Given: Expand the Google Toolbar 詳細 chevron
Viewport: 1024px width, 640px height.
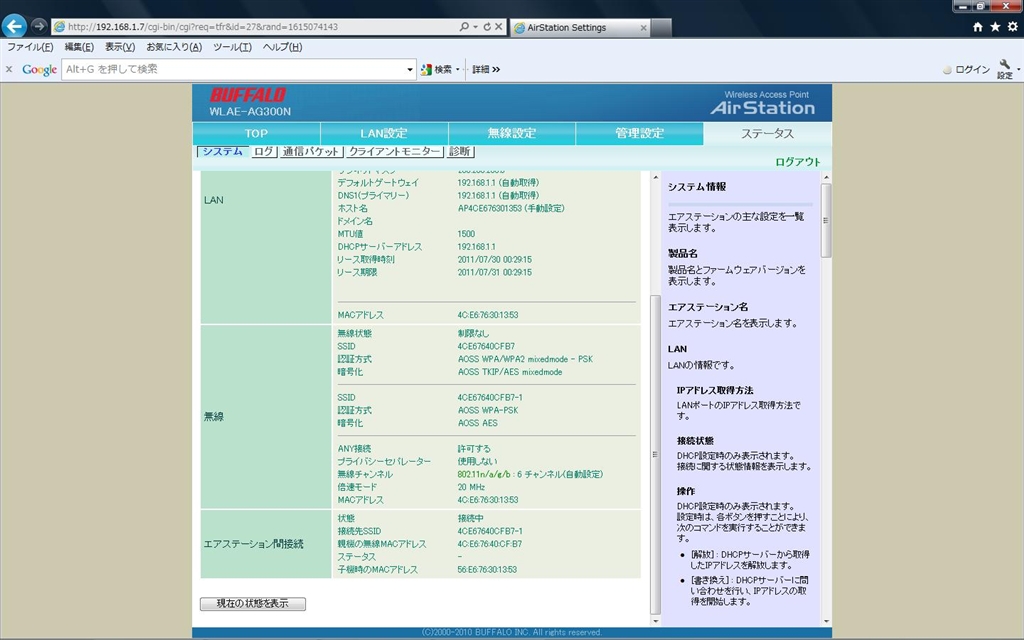Looking at the screenshot, I should (x=486, y=69).
